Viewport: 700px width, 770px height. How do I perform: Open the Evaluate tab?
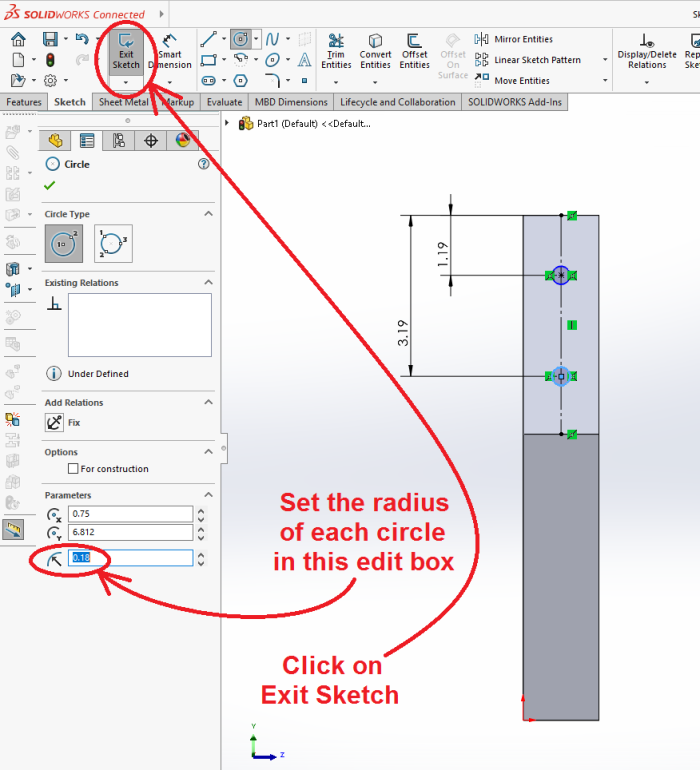coord(224,102)
